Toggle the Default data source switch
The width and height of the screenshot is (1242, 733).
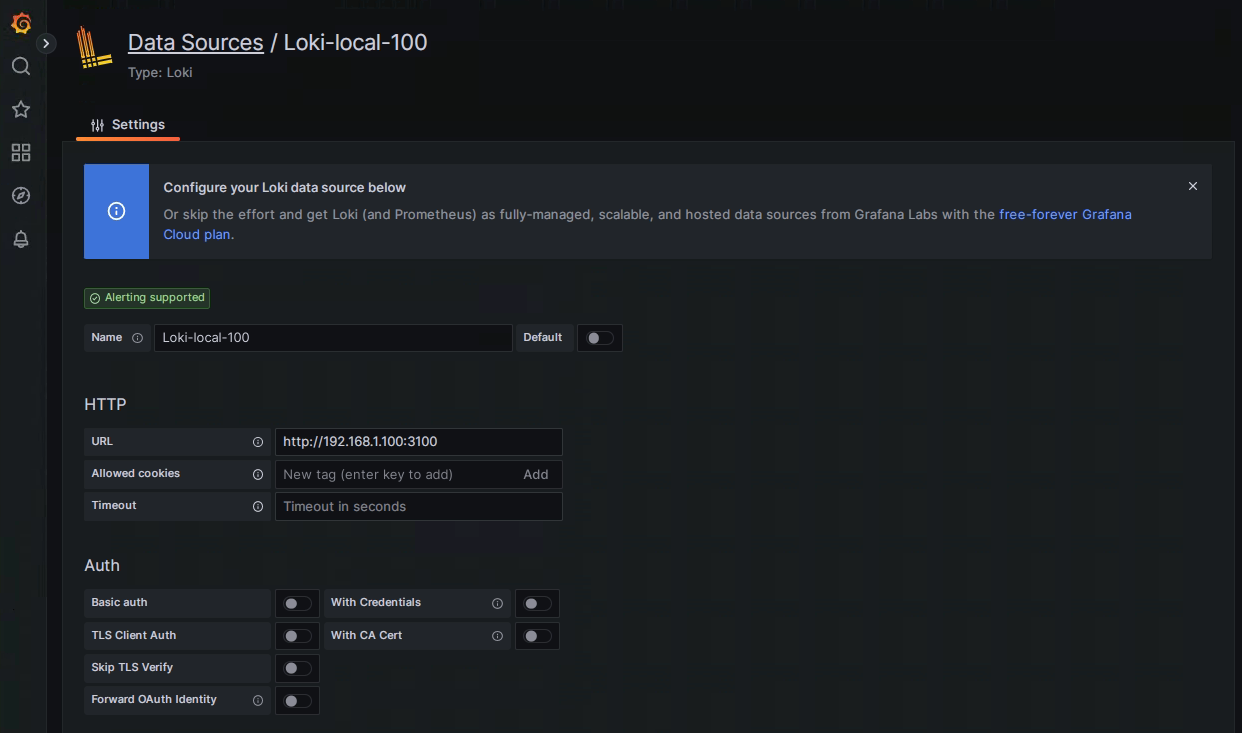600,338
